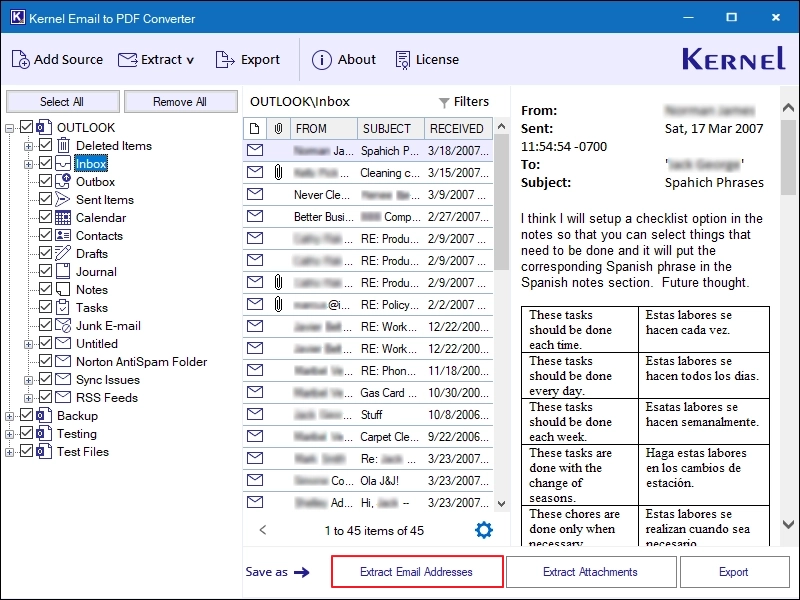Click the item type column header
800x600 pixels.
click(x=255, y=129)
